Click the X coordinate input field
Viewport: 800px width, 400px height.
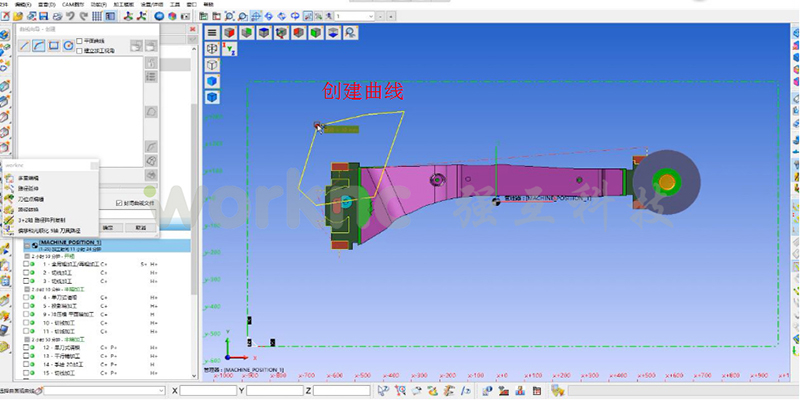pos(207,391)
